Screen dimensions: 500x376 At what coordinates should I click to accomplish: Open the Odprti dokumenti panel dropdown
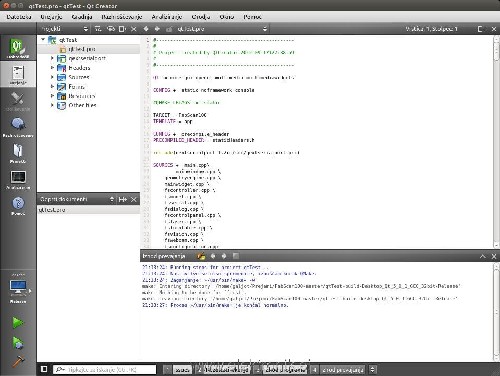[77, 199]
